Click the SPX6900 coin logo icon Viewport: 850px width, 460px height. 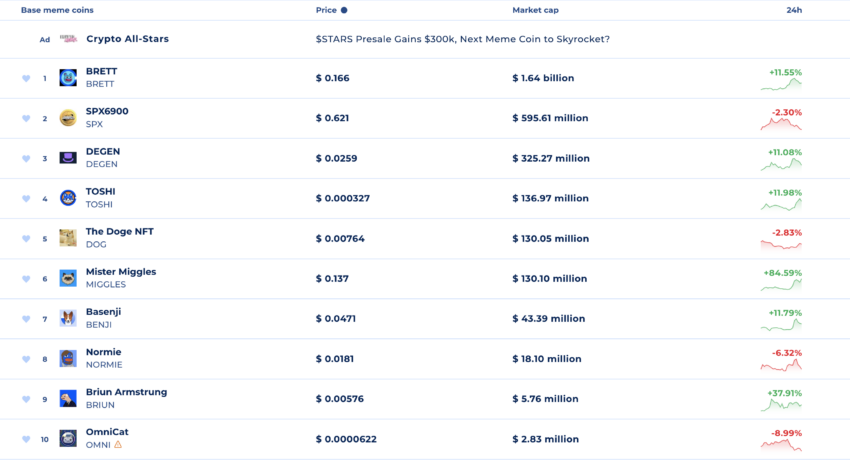tap(68, 118)
